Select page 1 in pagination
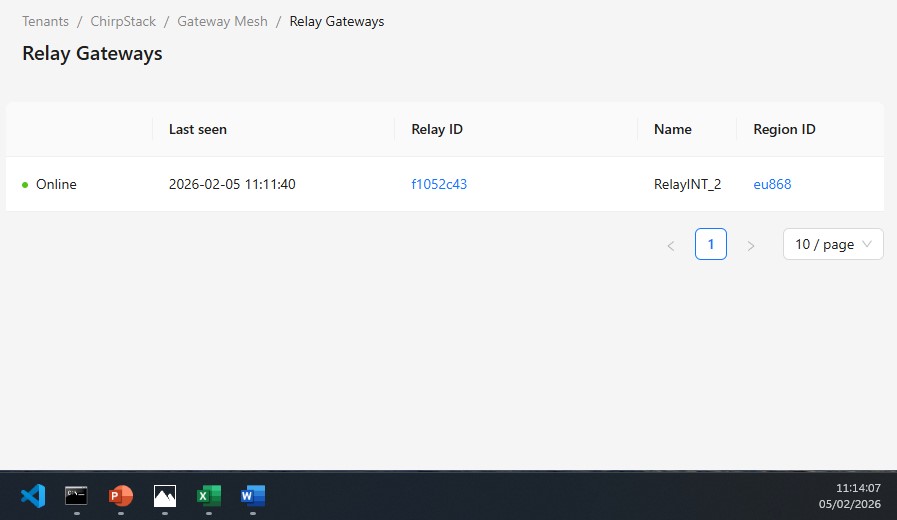 [x=711, y=245]
